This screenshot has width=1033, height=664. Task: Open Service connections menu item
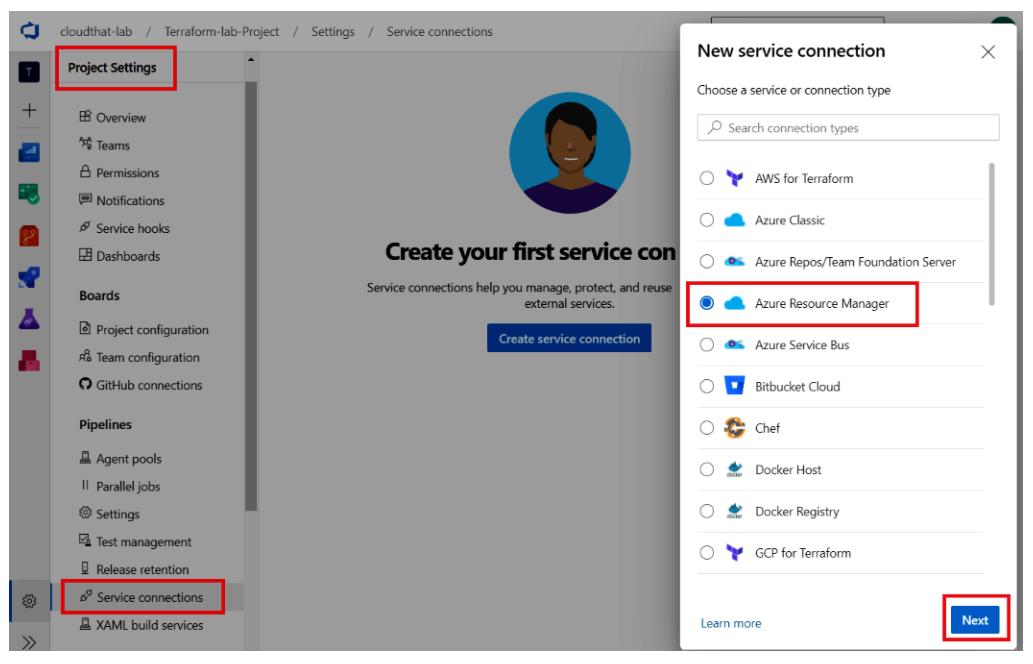[x=150, y=597]
